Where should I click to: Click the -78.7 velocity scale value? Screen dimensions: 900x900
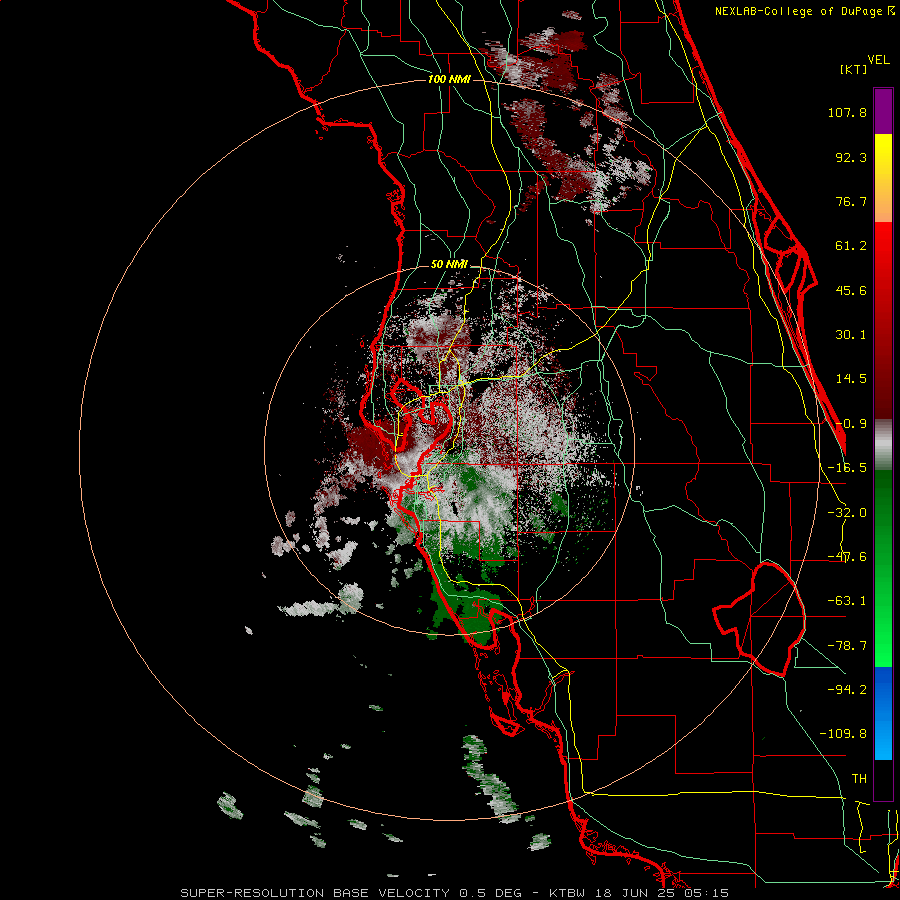[x=847, y=646]
